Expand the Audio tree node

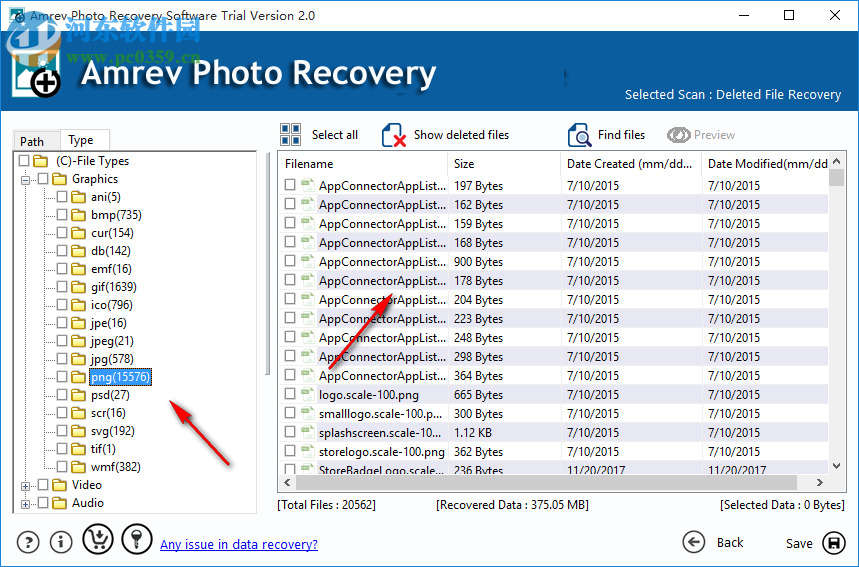pyautogui.click(x=25, y=504)
